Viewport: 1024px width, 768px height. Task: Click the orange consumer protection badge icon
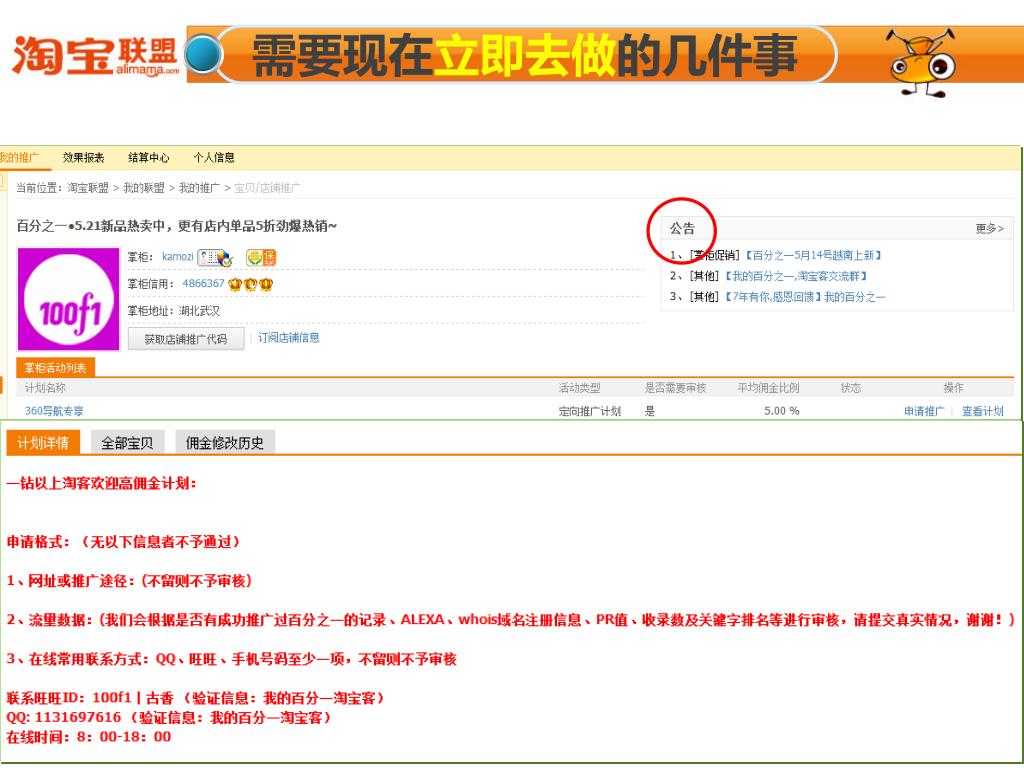tap(261, 257)
